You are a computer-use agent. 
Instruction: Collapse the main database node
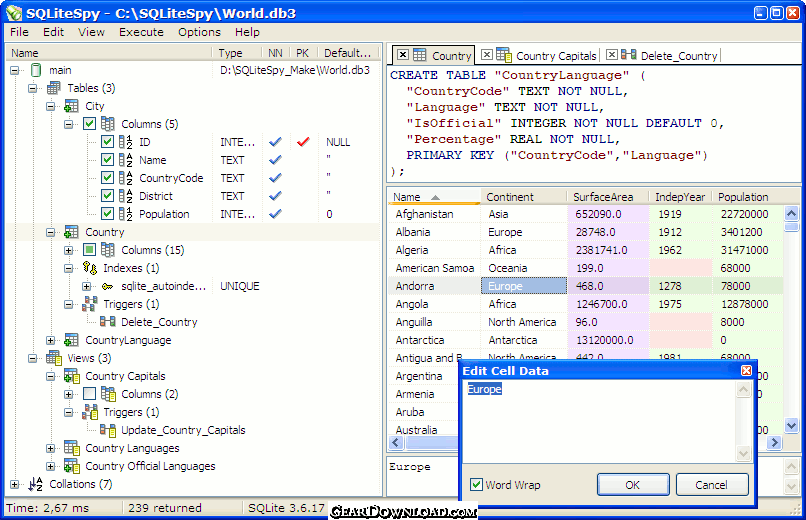[x=14, y=70]
